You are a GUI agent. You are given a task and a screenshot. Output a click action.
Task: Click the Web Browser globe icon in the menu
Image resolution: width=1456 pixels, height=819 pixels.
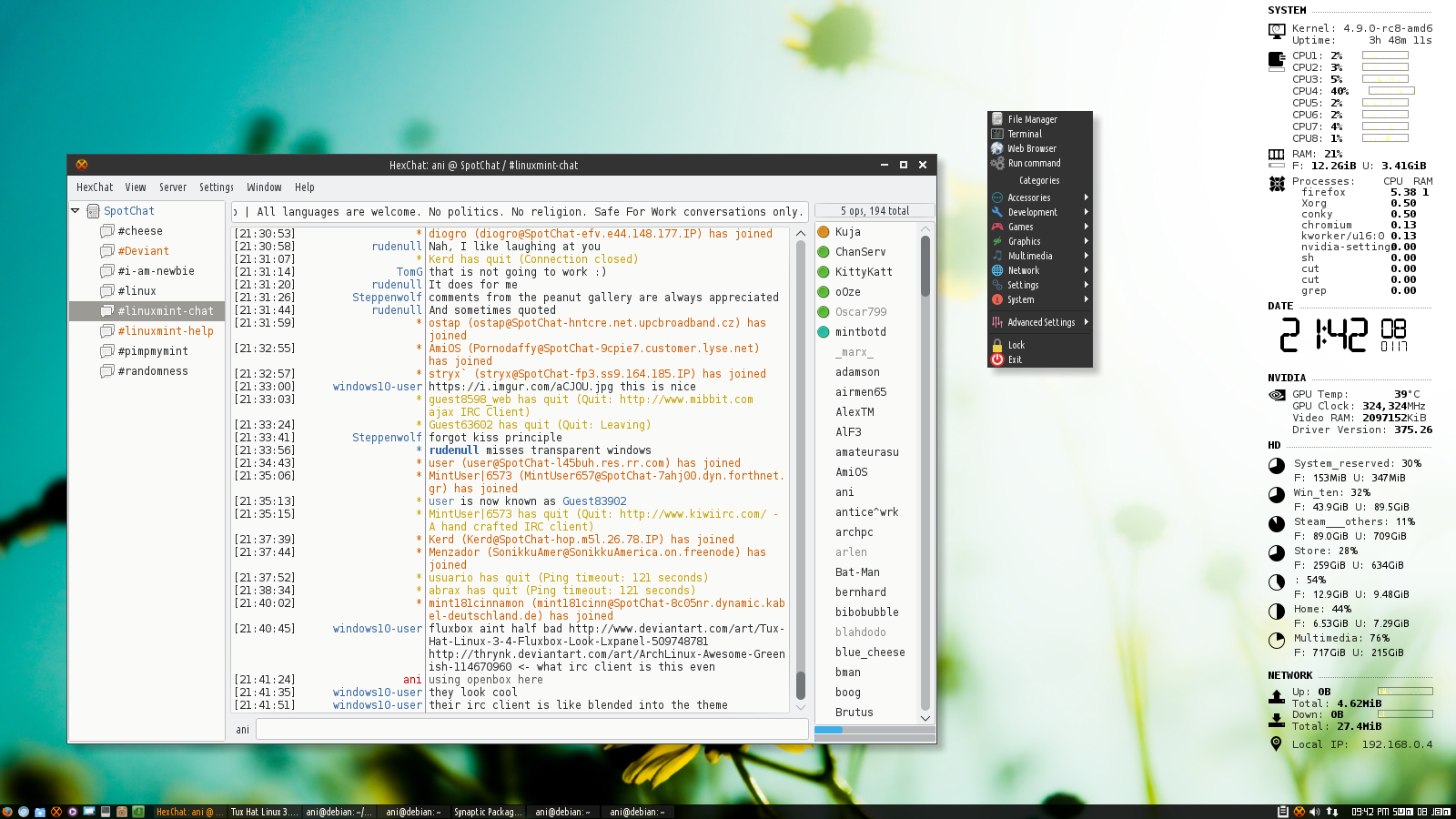point(997,148)
